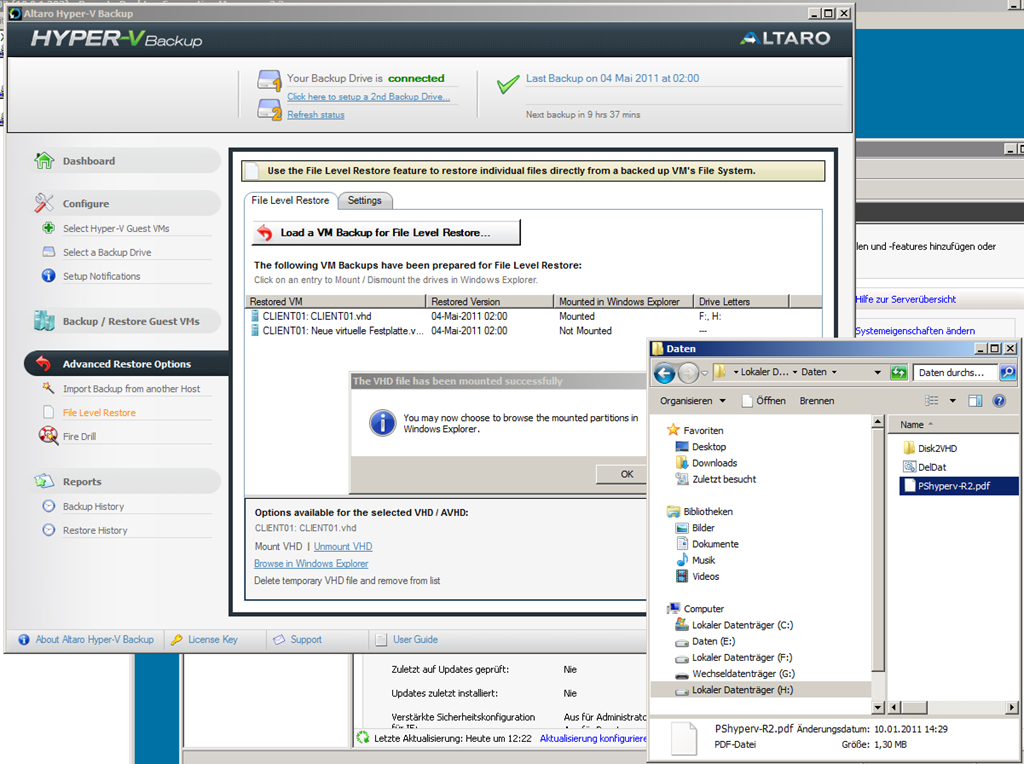Click Browse in Windows Explorer link

coord(311,564)
